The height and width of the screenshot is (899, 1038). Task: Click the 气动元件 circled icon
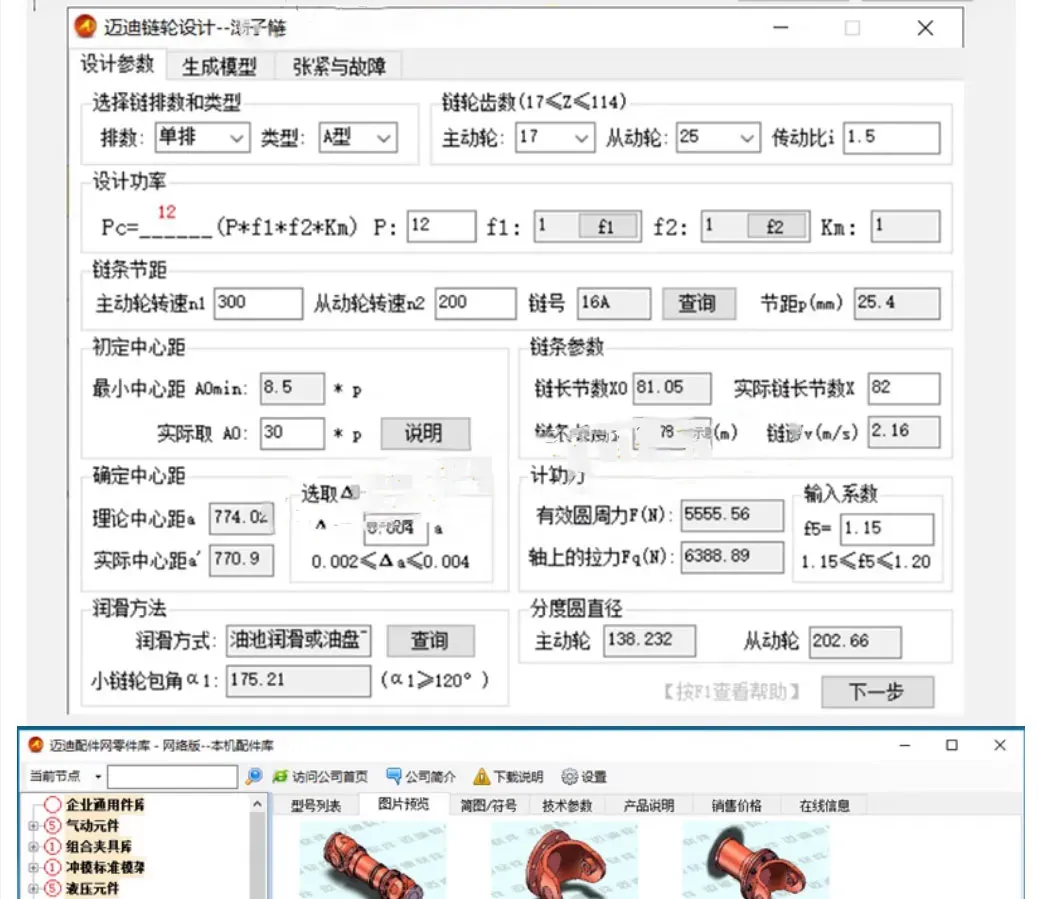click(52, 826)
